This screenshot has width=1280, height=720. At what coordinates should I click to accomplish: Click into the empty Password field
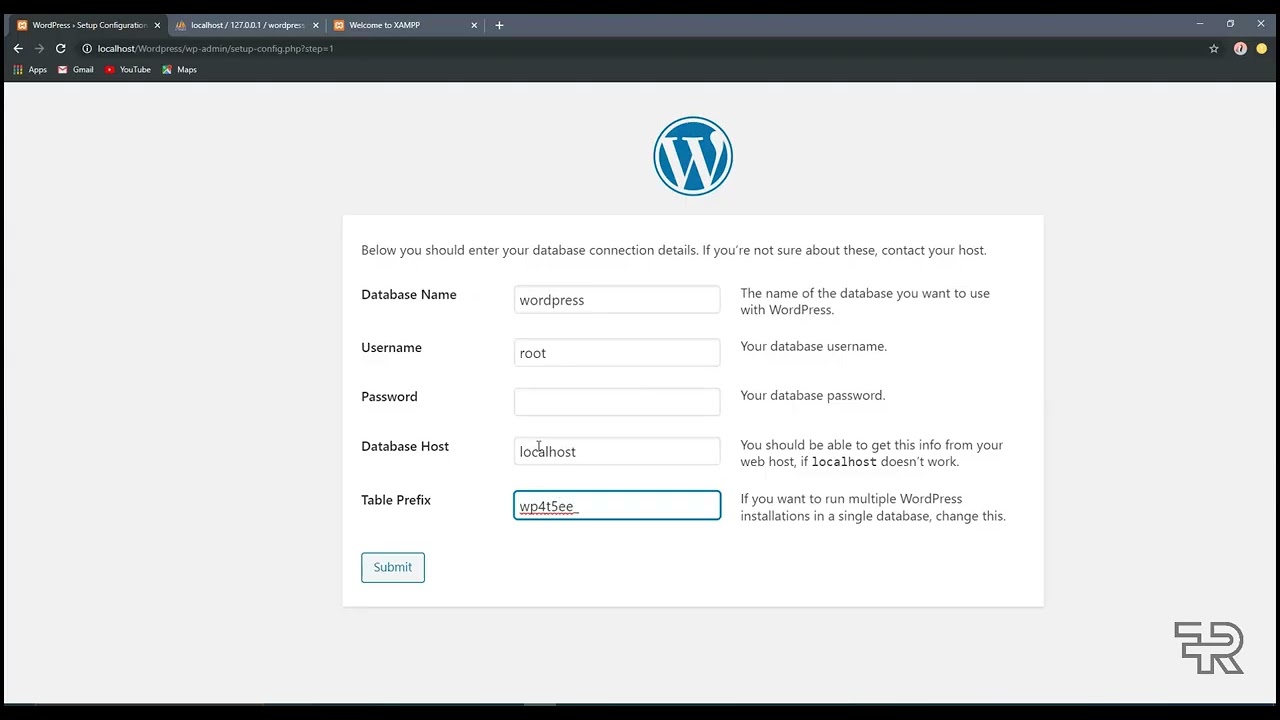[617, 402]
